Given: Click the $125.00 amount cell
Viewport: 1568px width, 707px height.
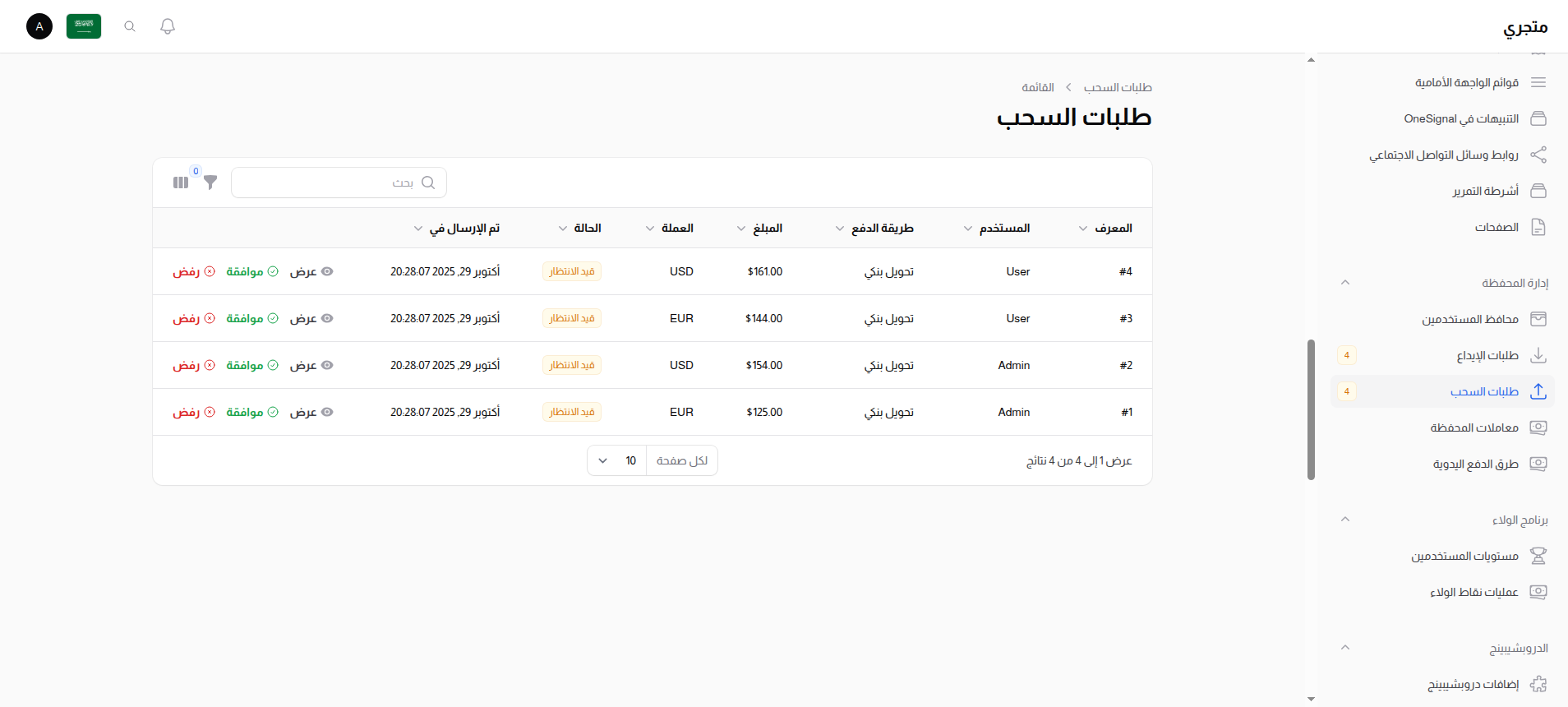Looking at the screenshot, I should point(764,412).
